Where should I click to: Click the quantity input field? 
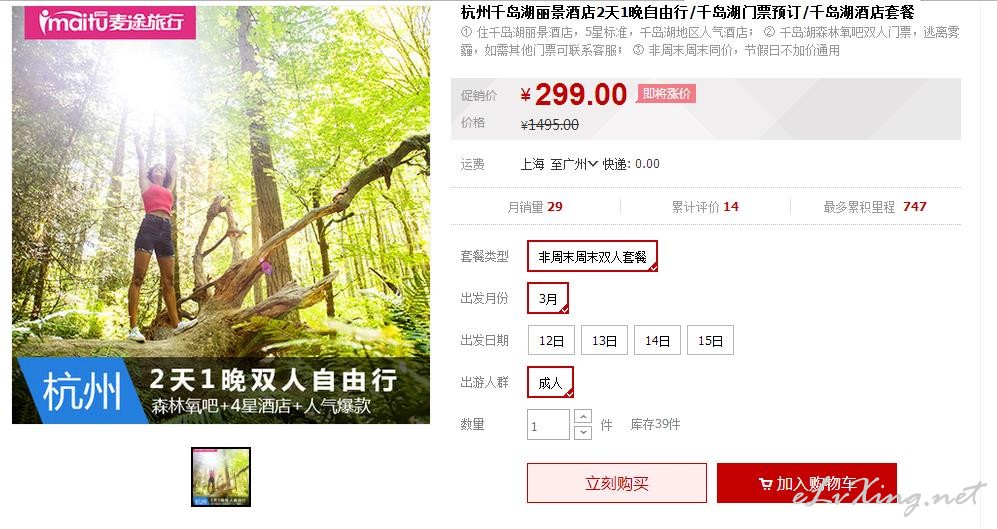(548, 425)
